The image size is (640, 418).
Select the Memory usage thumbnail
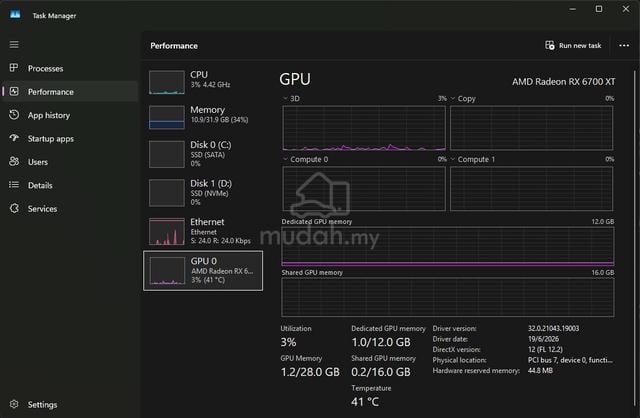[x=167, y=117]
